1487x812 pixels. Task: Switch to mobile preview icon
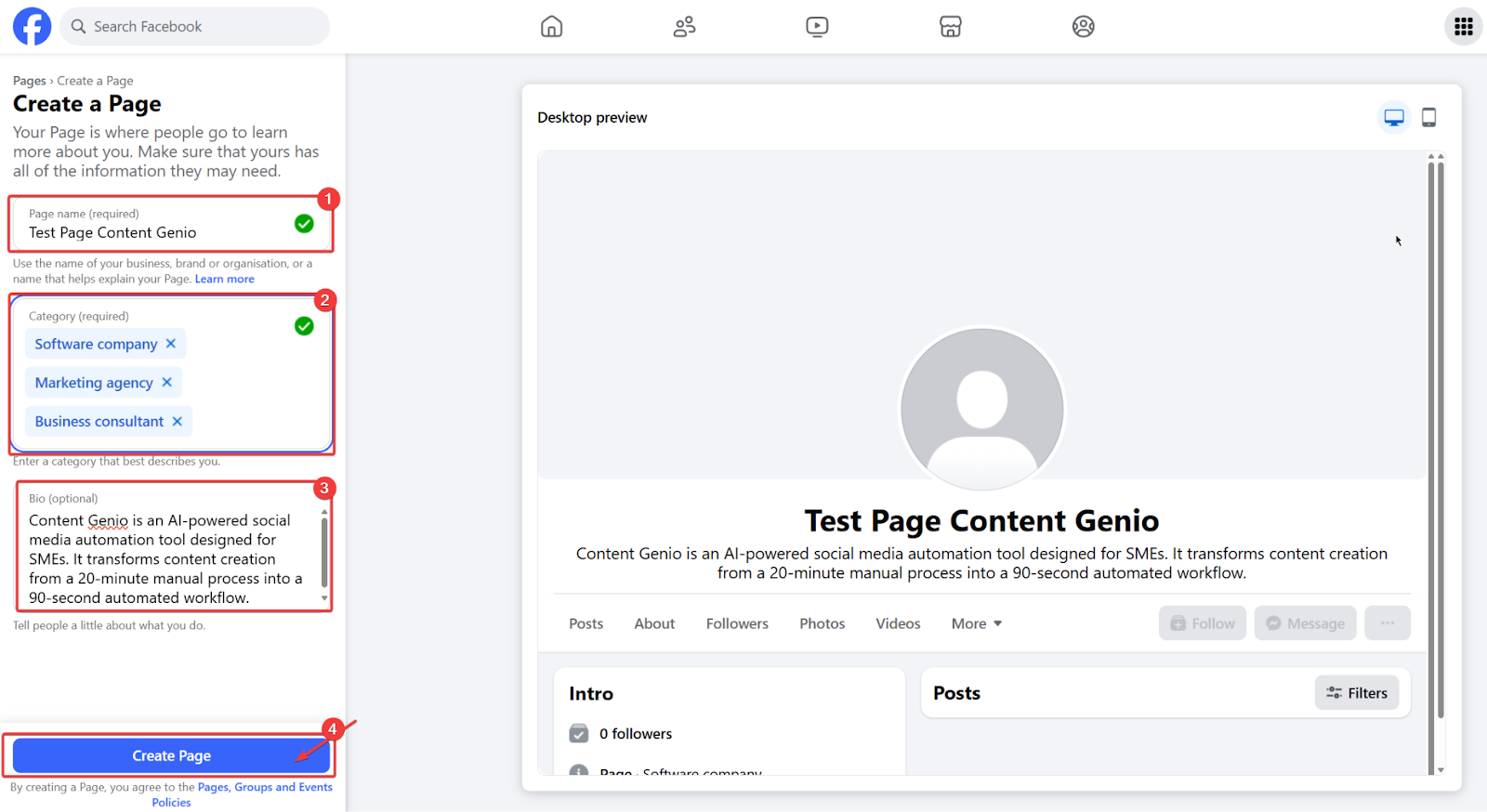pos(1428,117)
